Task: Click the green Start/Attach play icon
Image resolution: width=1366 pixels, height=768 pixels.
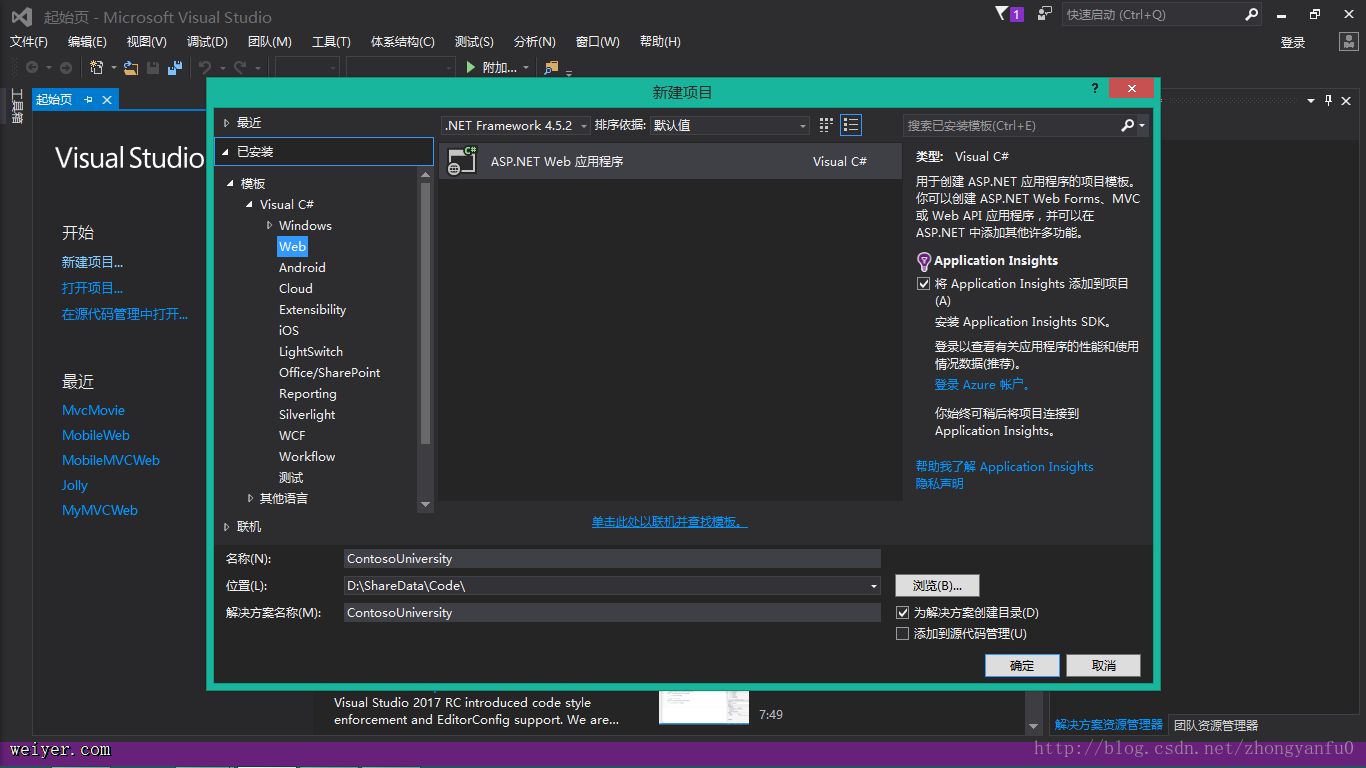Action: pos(471,68)
